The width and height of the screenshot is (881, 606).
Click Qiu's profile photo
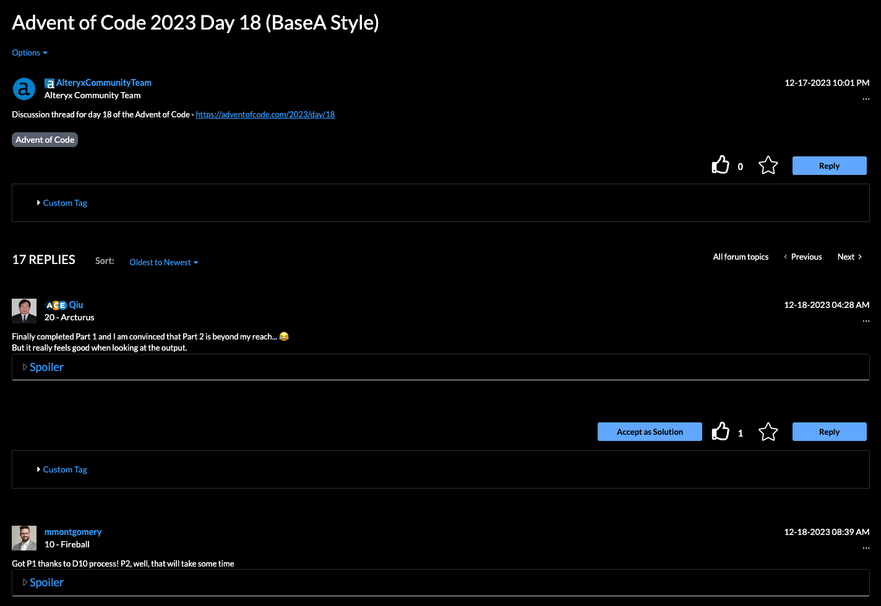pos(24,311)
